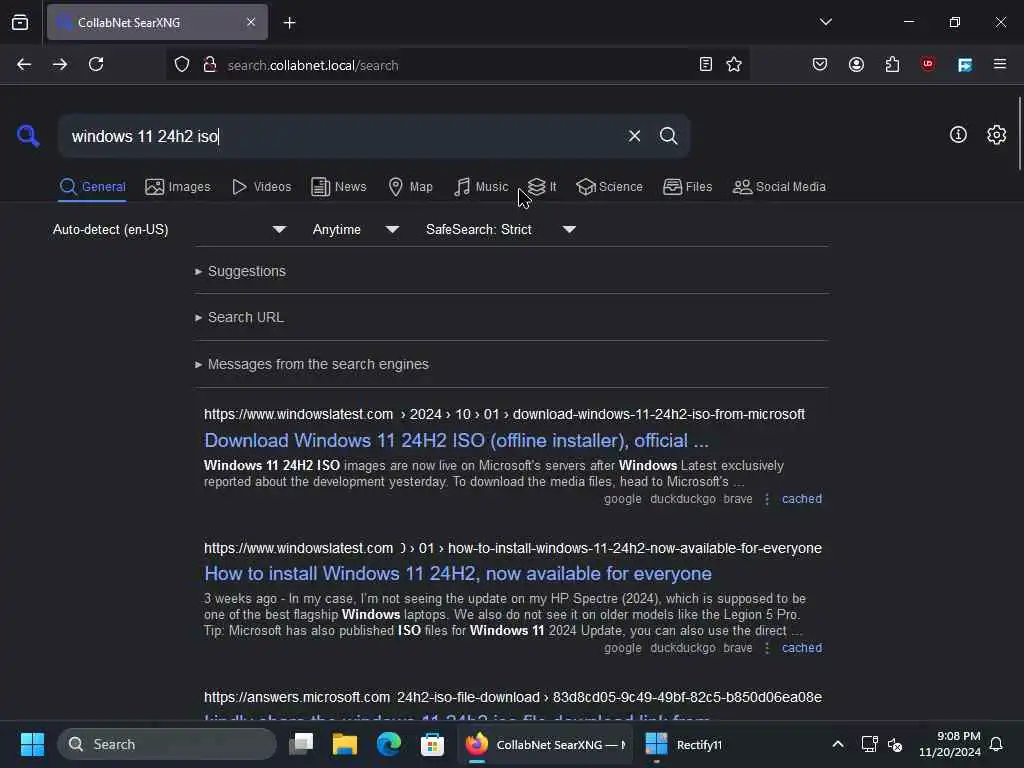Click the blue extension icon beside uBlock
The height and width of the screenshot is (768, 1024).
[965, 65]
